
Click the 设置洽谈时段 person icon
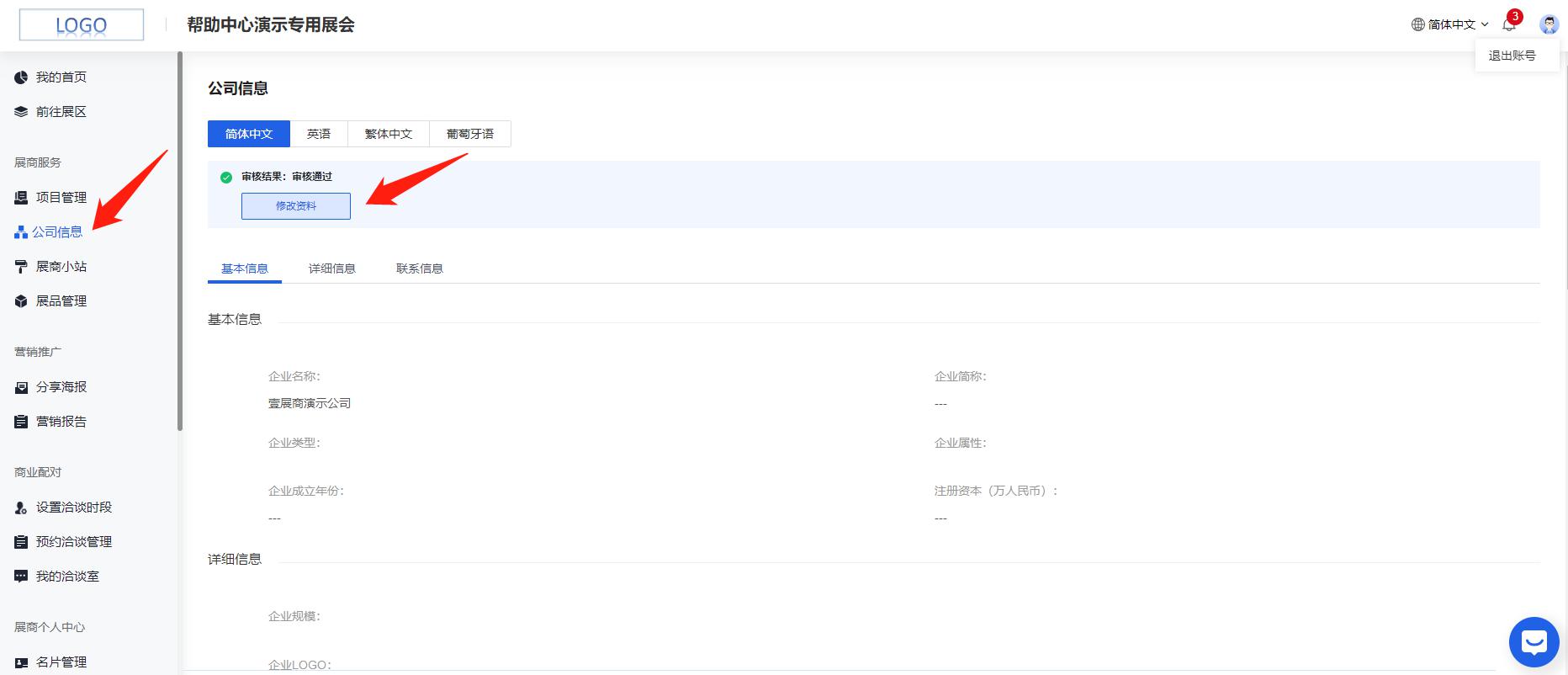pos(21,508)
